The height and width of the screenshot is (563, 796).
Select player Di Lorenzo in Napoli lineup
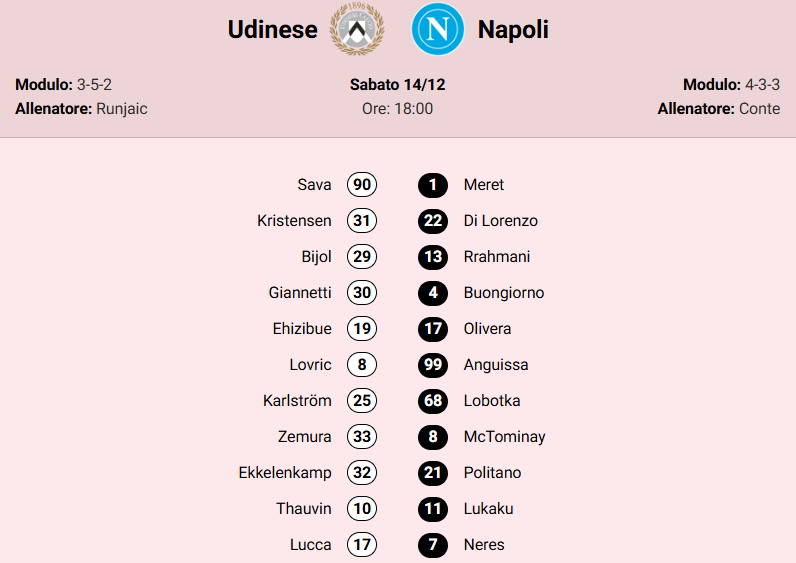500,221
